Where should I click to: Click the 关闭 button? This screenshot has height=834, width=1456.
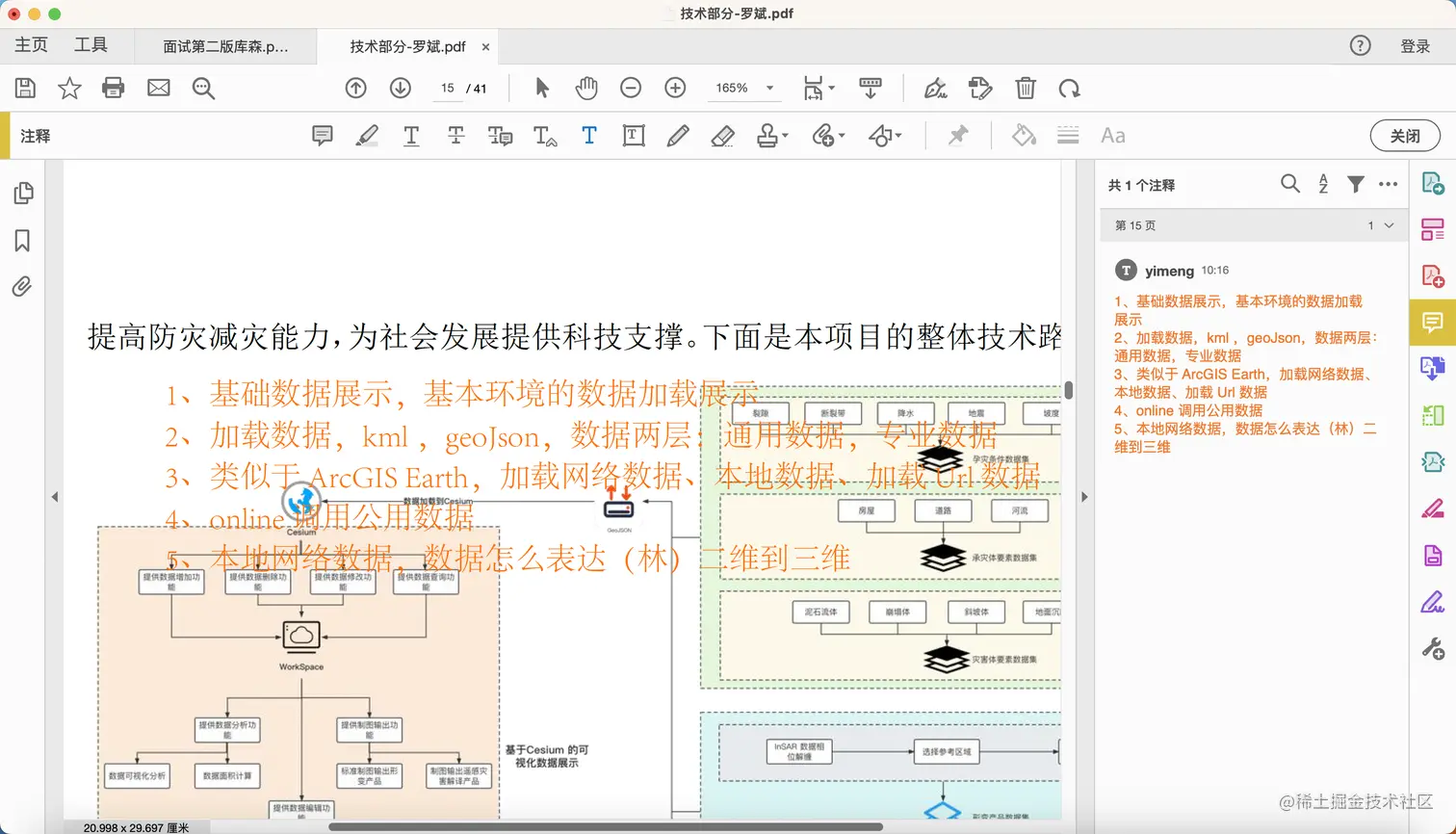[1405, 136]
